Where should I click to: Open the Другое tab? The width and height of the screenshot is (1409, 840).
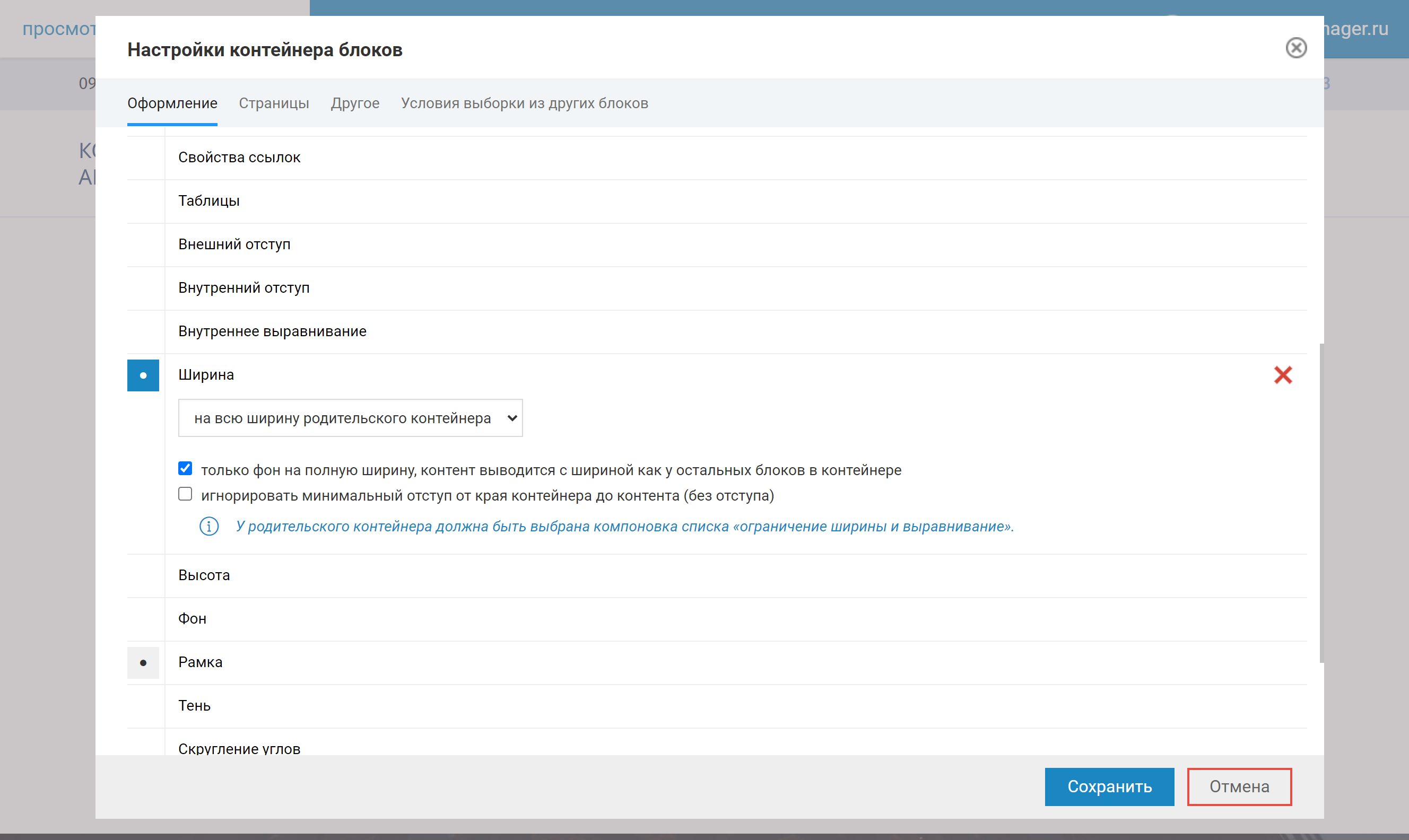click(x=355, y=103)
